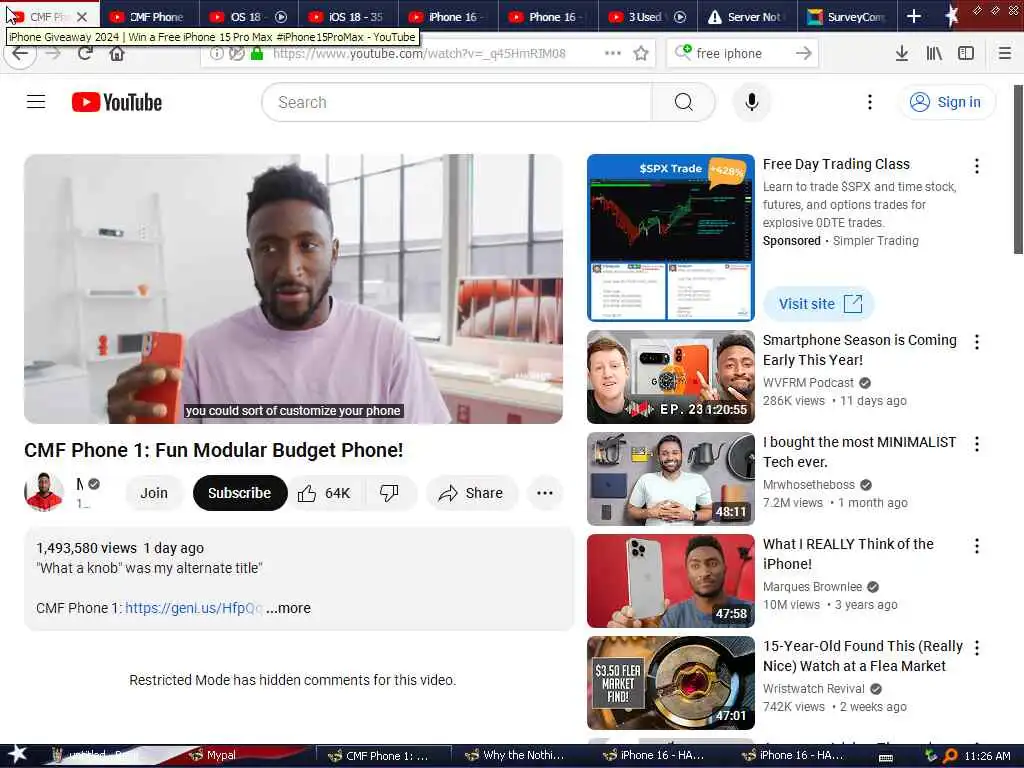The height and width of the screenshot is (768, 1024).
Task: Open the browser hamburger menu
Action: (1004, 54)
